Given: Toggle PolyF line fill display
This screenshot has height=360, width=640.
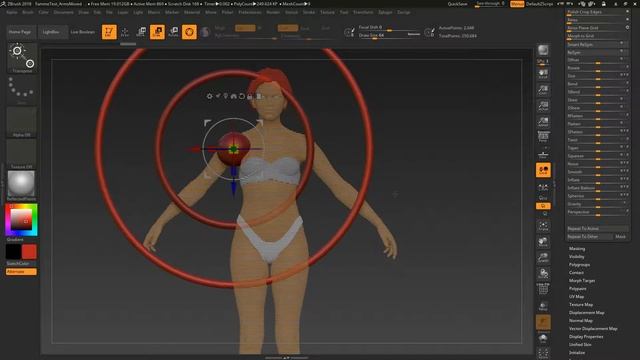Looking at the screenshot, I should point(543,289).
